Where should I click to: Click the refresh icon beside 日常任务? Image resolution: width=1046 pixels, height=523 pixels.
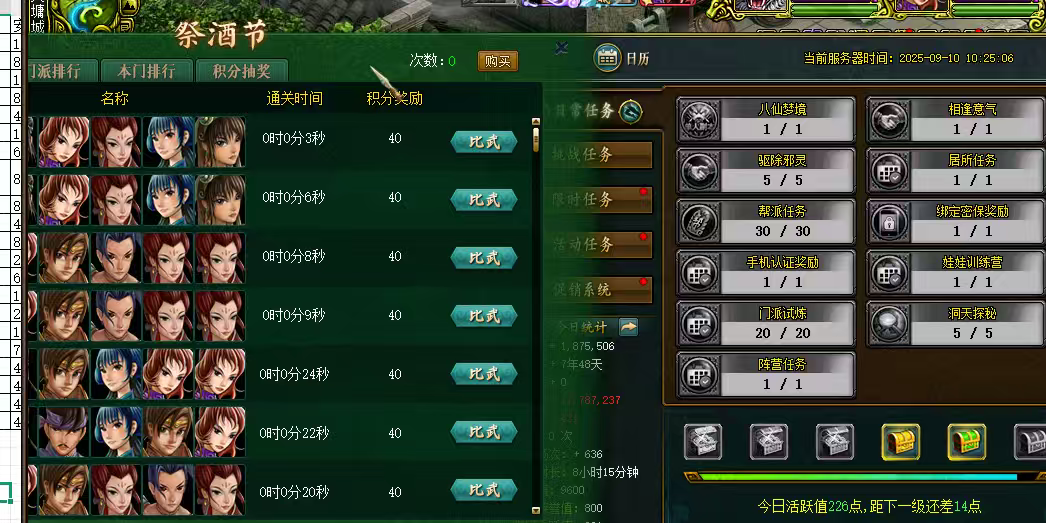(x=630, y=111)
